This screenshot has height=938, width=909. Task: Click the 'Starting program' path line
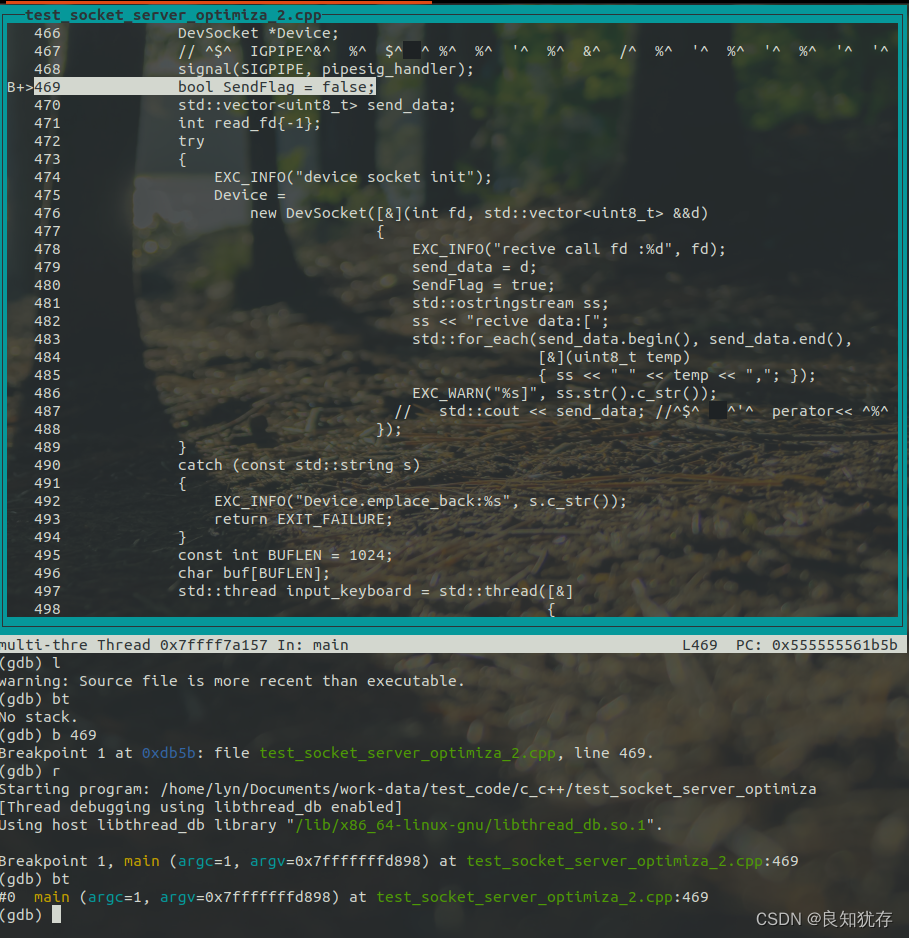tap(408, 789)
